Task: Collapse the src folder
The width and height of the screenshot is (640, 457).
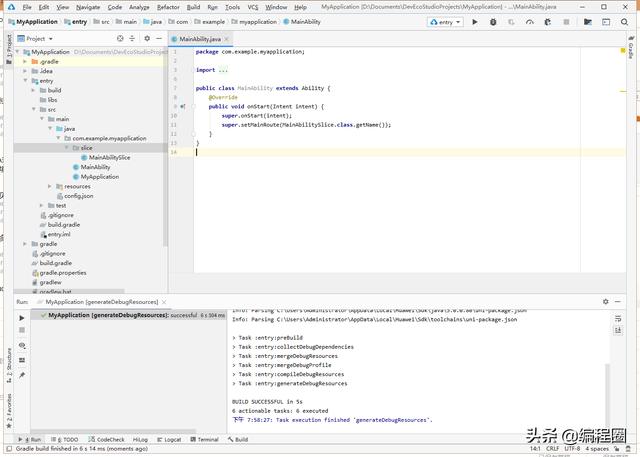Action: coord(33,109)
